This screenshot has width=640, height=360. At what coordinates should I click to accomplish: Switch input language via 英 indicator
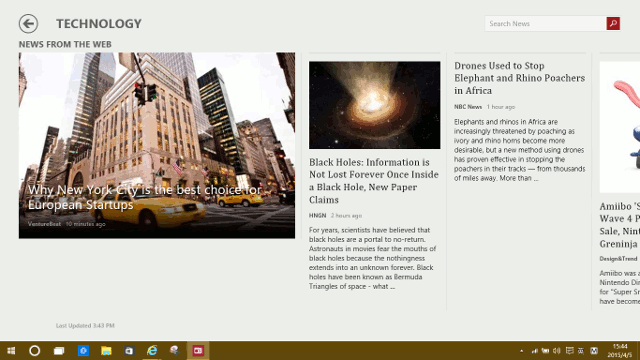pyautogui.click(x=581, y=351)
